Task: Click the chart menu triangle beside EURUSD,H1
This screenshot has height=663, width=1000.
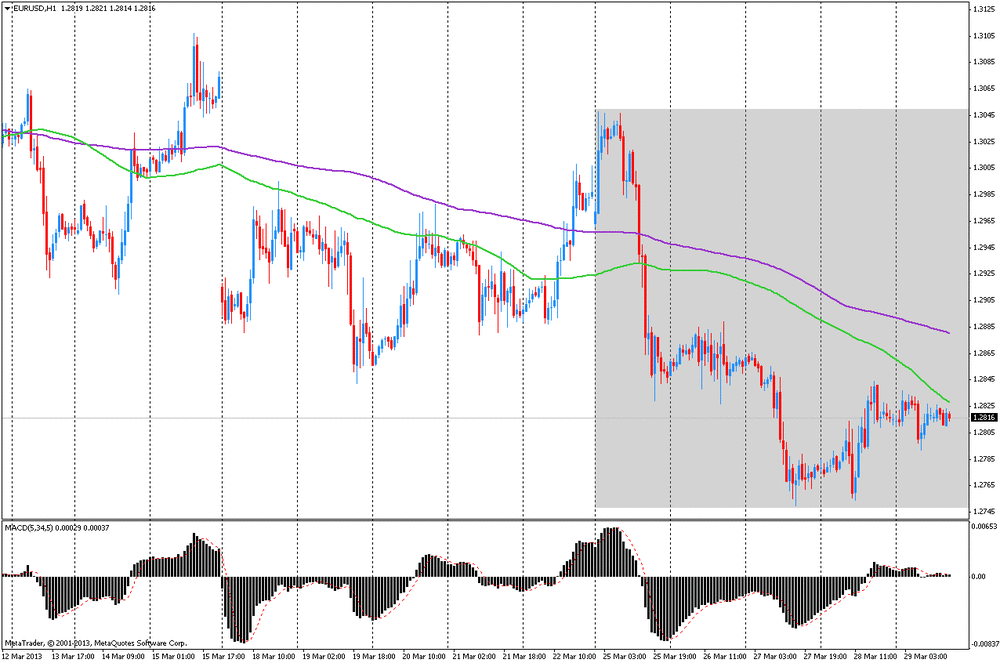Action: click(7, 8)
